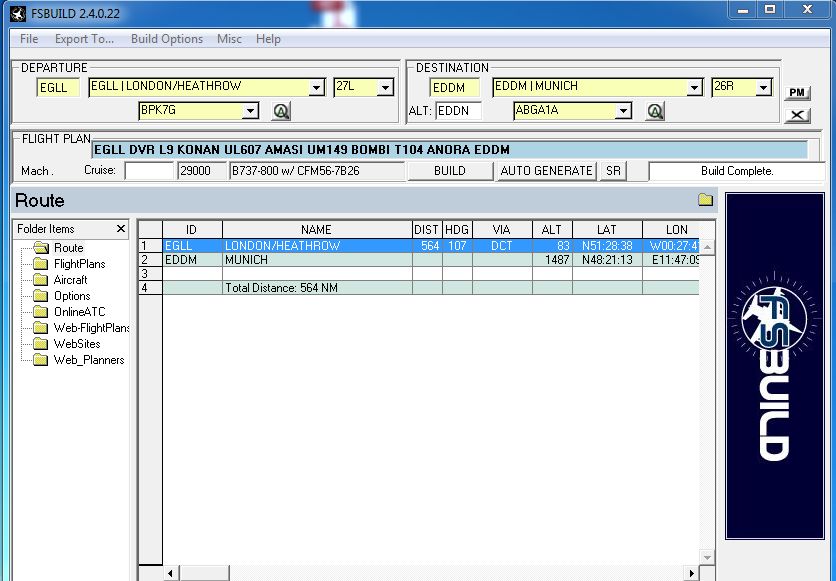Click the FlightPlans folder icon

coord(41,264)
